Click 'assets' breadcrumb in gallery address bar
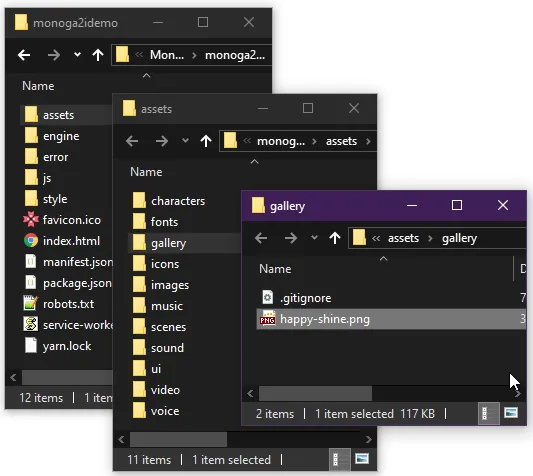Viewport: 533px width, 476px height. tap(403, 238)
